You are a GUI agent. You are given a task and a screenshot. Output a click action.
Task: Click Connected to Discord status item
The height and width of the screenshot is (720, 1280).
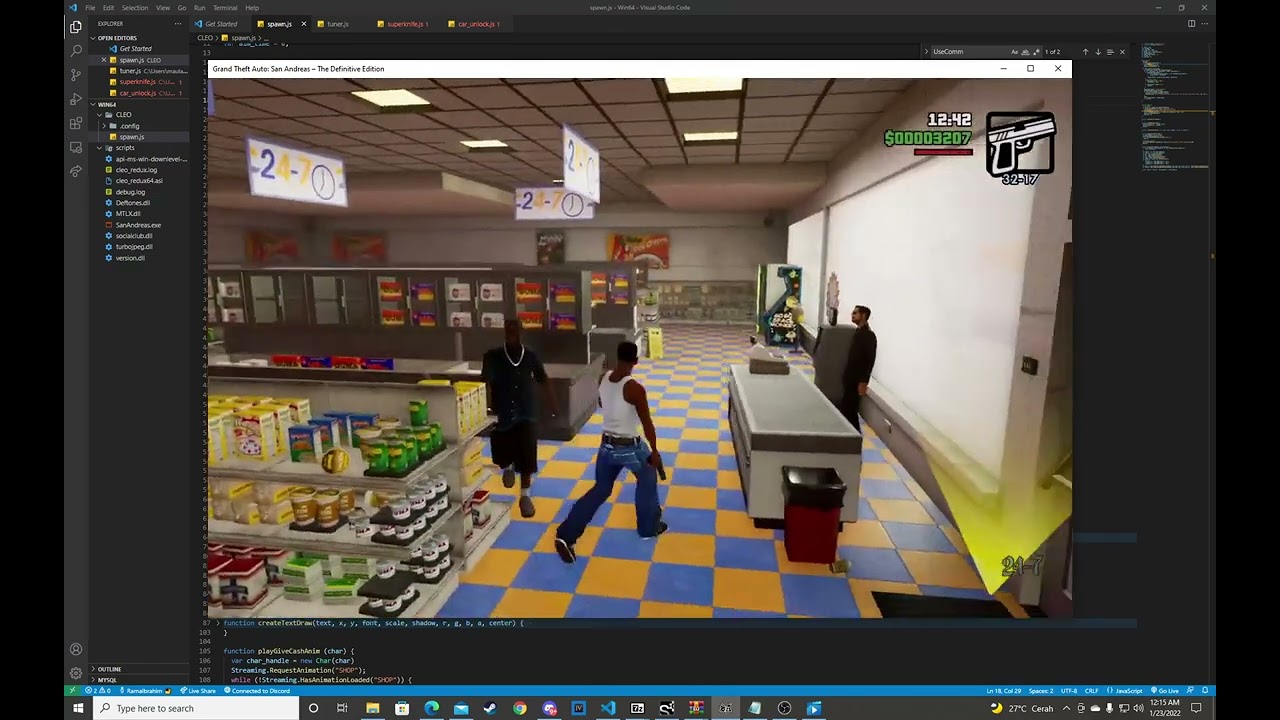(x=256, y=691)
